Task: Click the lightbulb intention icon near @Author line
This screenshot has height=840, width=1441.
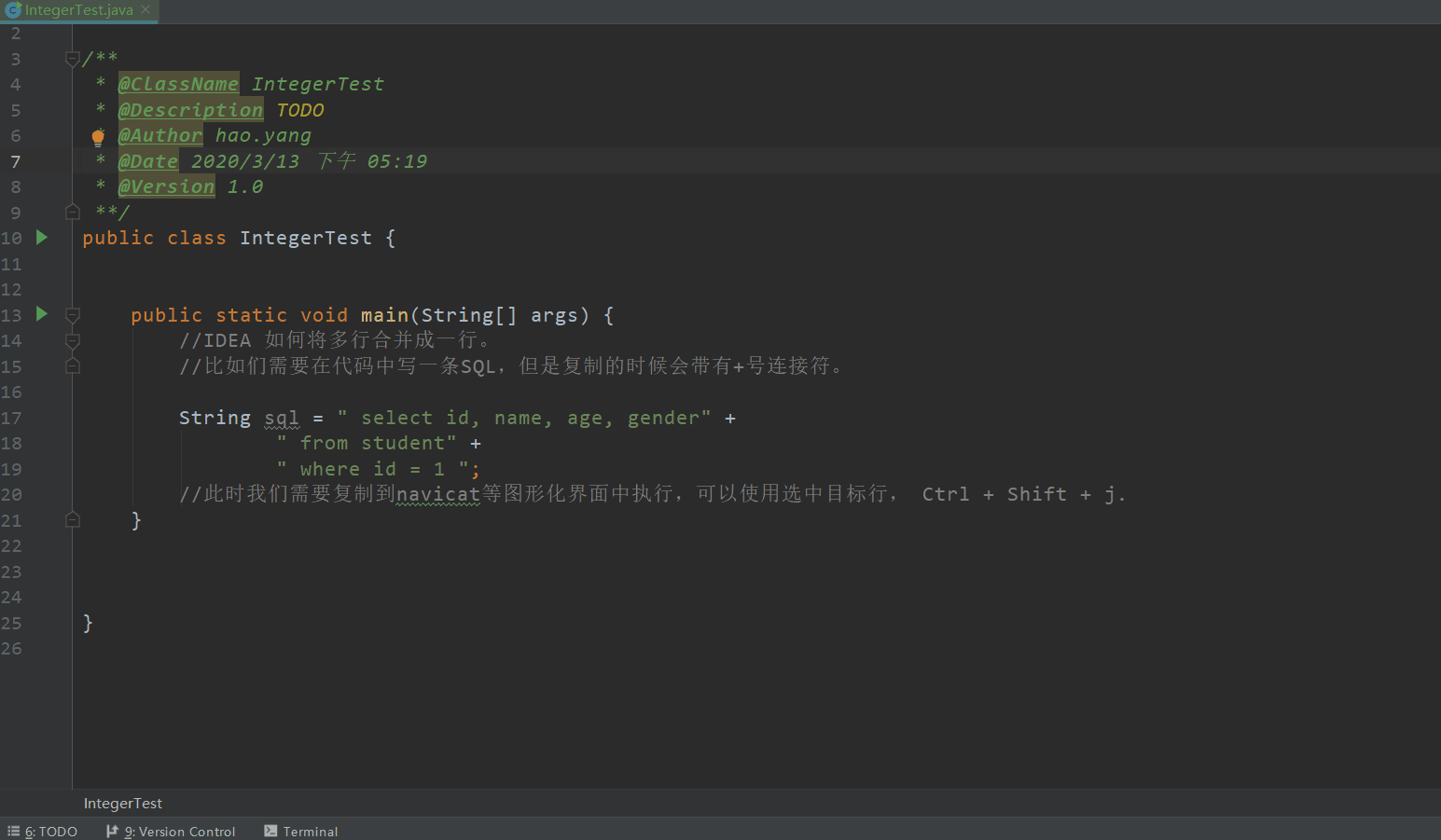Action: tap(98, 136)
